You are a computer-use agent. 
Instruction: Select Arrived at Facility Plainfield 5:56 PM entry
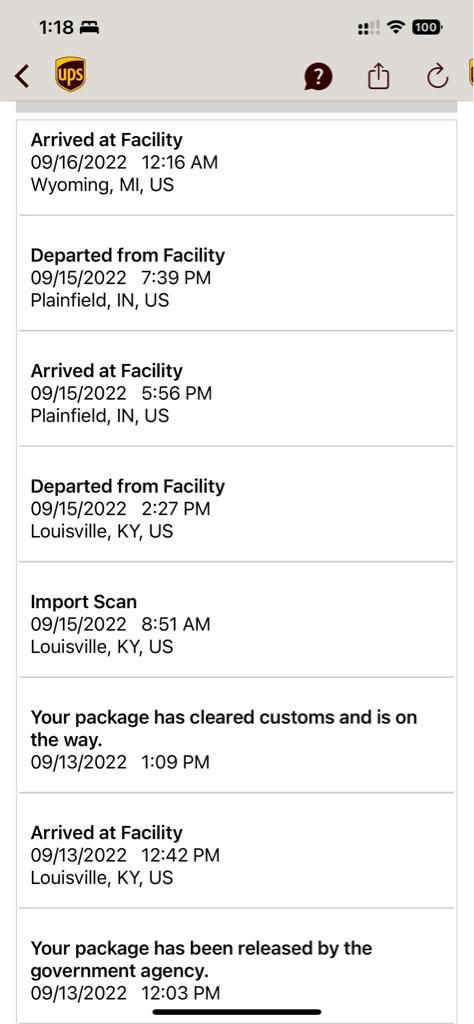236,389
